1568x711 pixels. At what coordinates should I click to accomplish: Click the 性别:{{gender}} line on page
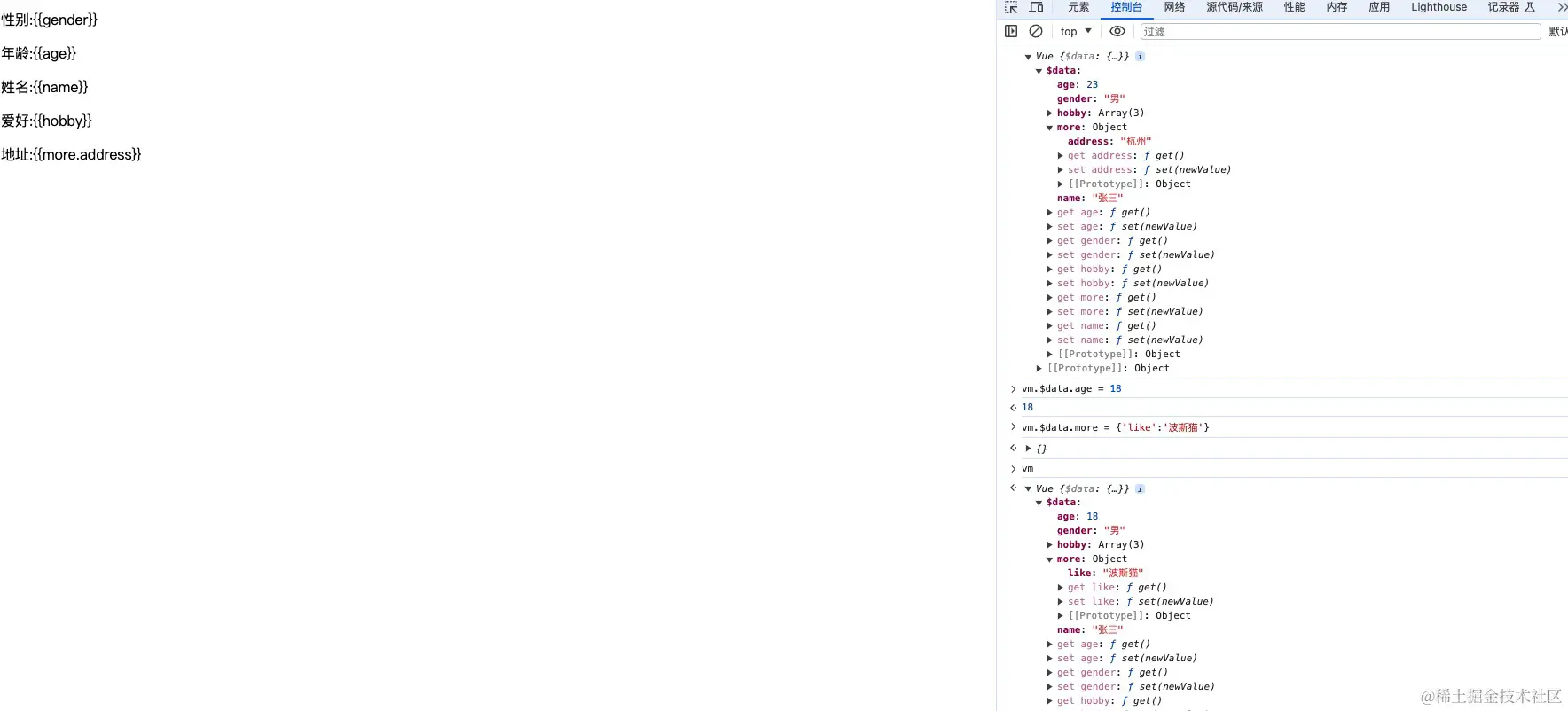click(50, 20)
